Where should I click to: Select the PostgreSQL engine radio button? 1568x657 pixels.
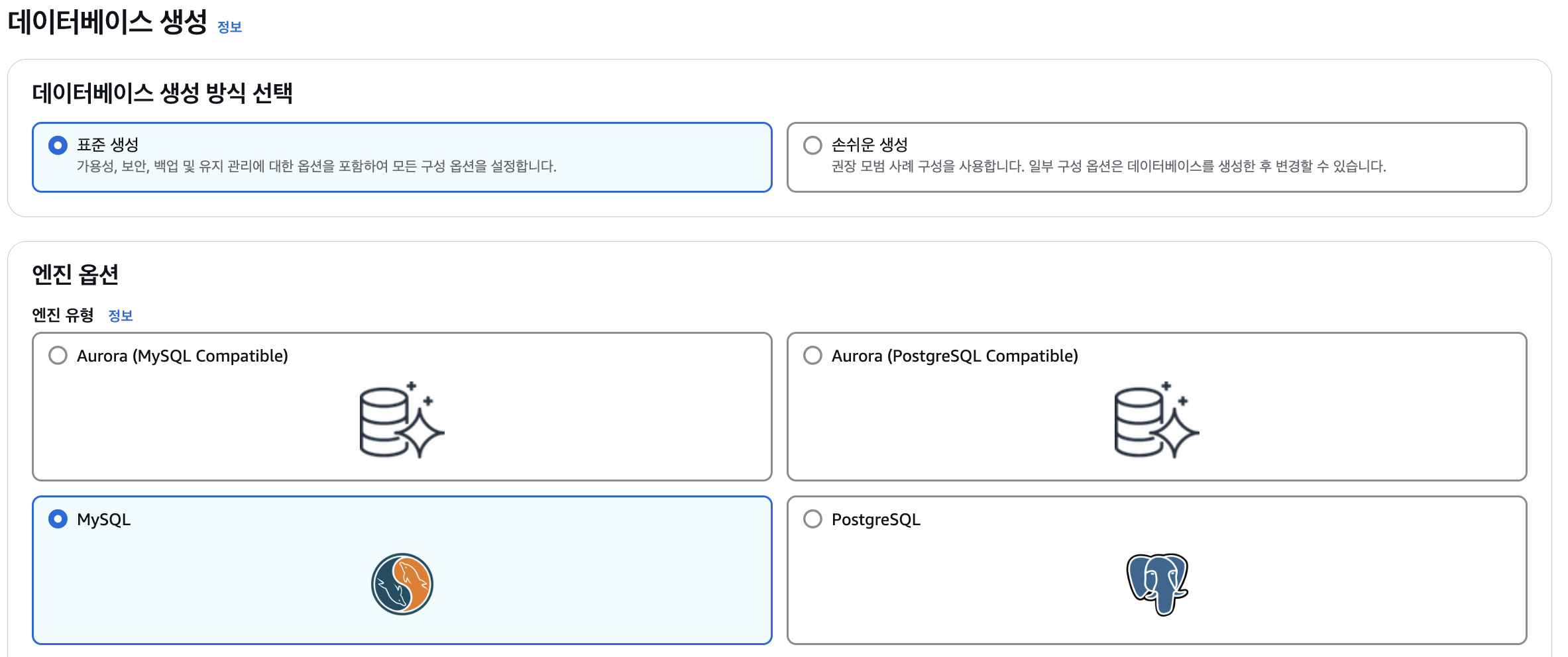pyautogui.click(x=812, y=519)
